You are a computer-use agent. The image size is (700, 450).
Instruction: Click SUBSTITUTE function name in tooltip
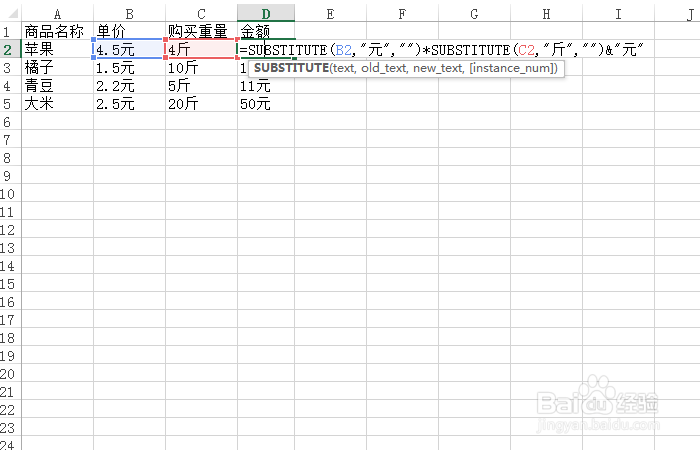292,68
